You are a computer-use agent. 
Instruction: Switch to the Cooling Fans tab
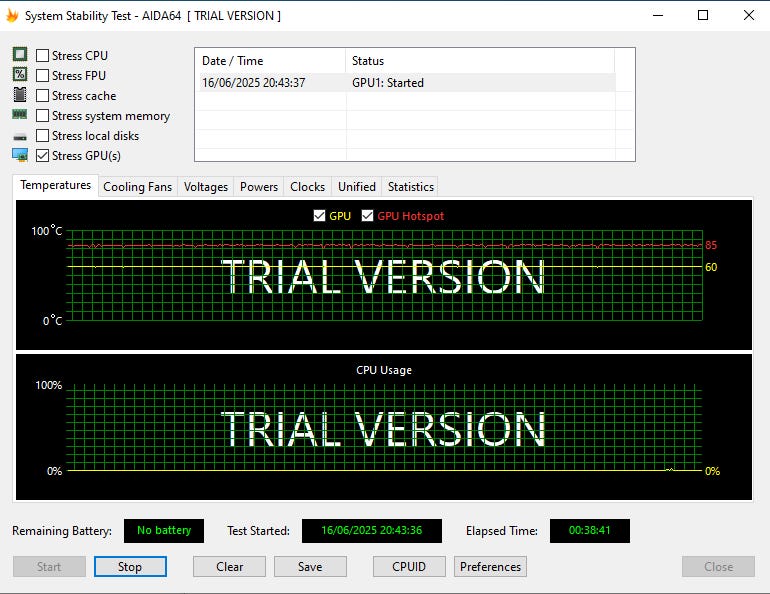click(138, 187)
